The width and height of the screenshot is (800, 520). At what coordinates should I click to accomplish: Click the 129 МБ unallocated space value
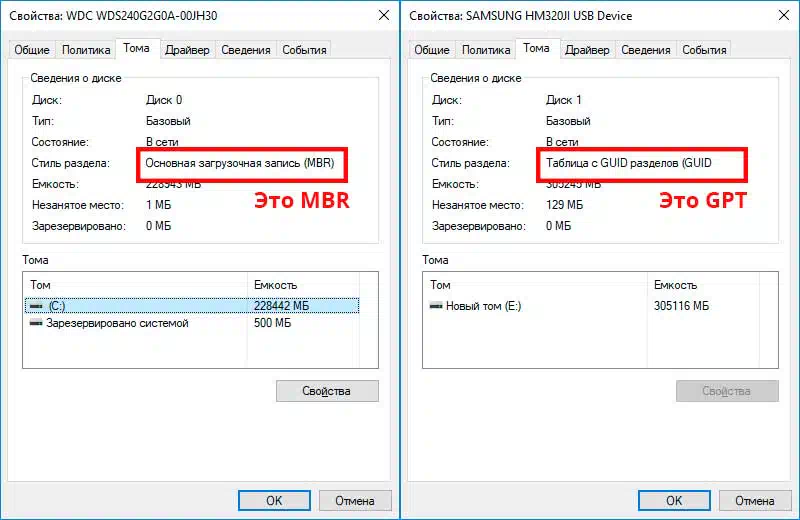coord(564,205)
